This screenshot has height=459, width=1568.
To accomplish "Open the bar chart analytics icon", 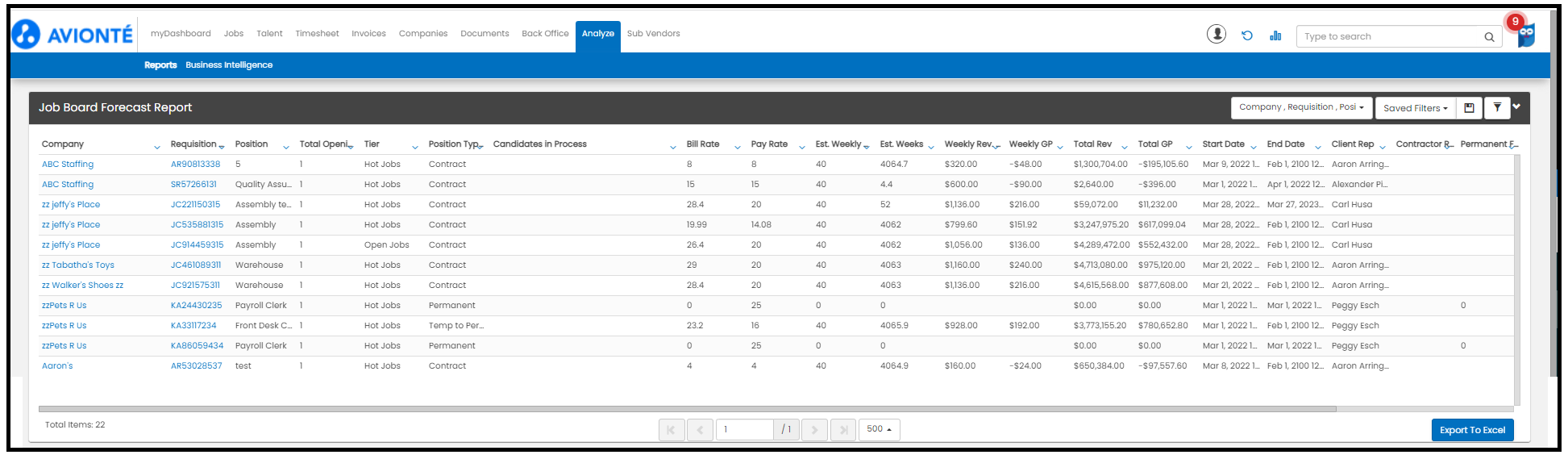I will click(x=1275, y=35).
